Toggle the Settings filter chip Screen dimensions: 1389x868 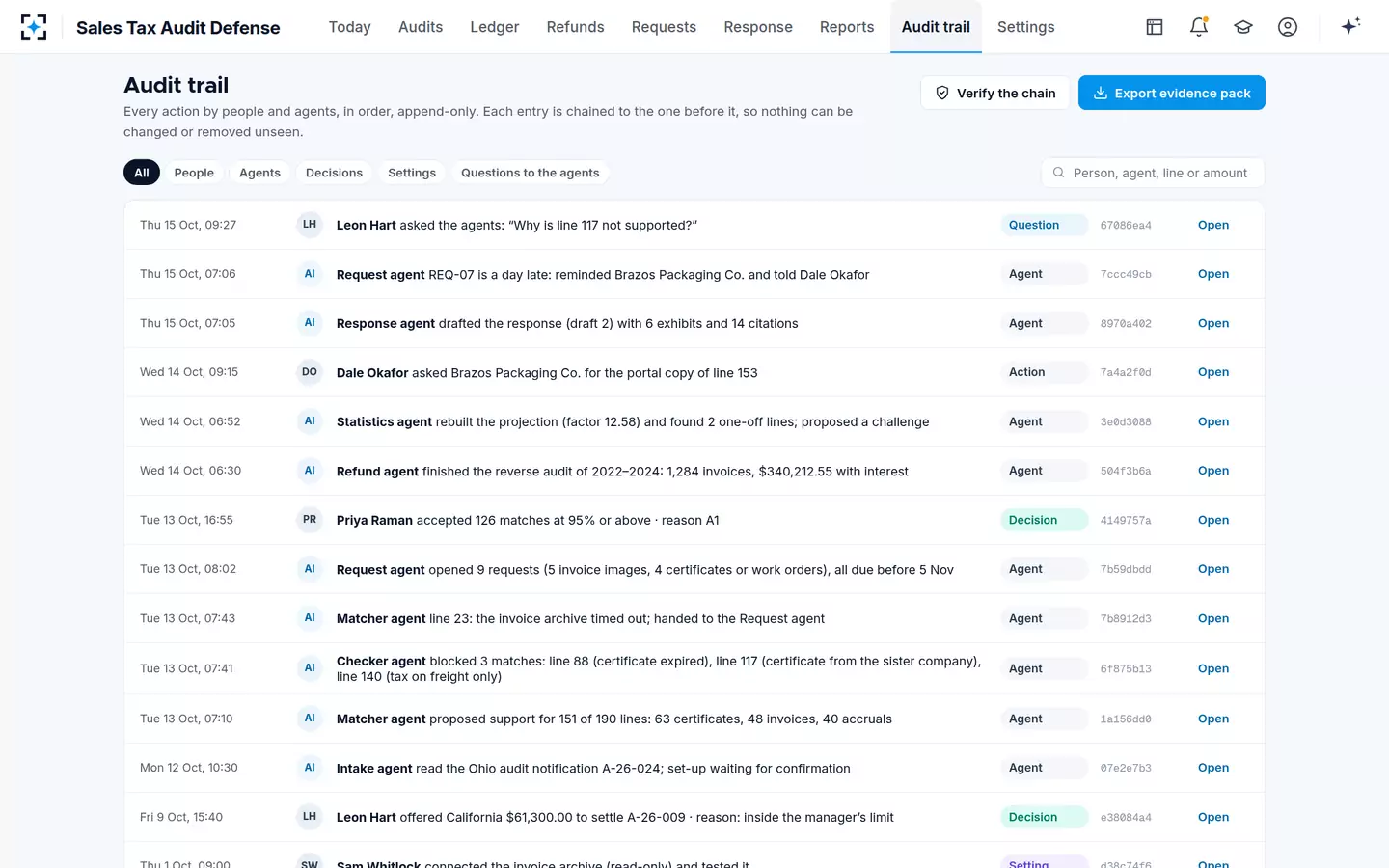click(412, 173)
